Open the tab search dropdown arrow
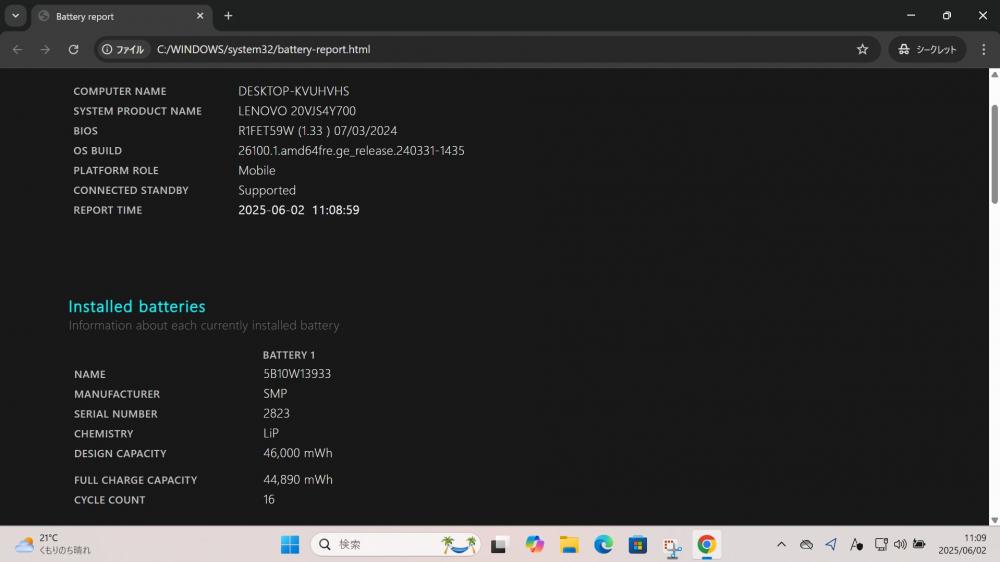 tap(15, 16)
